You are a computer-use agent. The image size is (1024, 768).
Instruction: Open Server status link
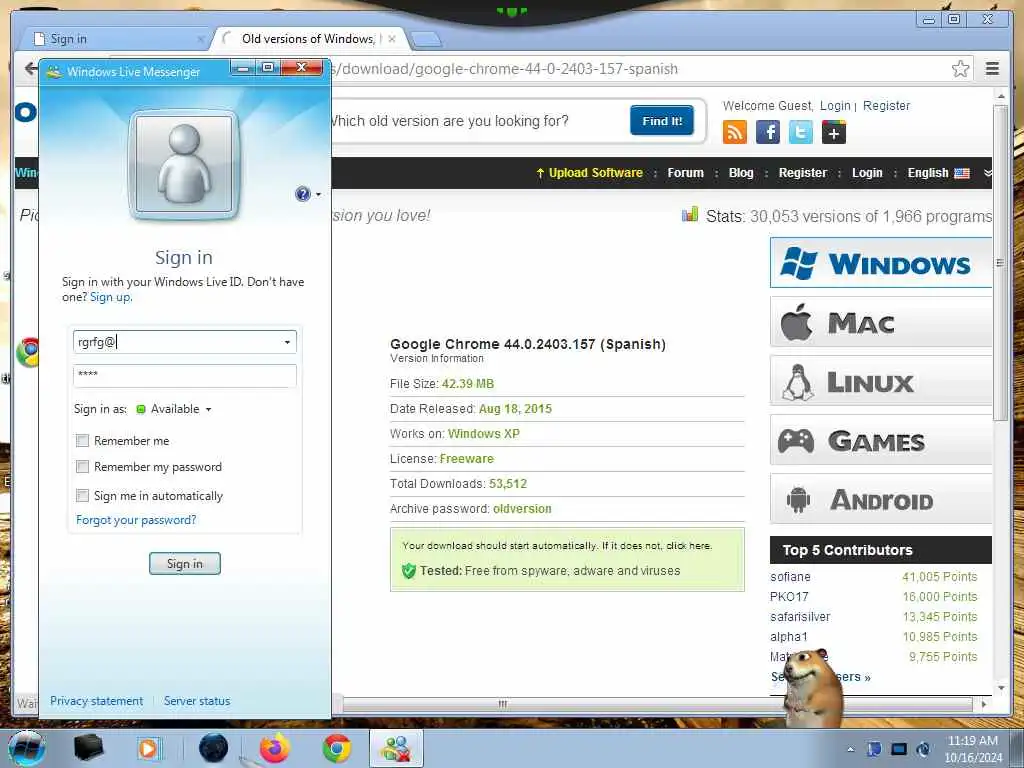[197, 701]
